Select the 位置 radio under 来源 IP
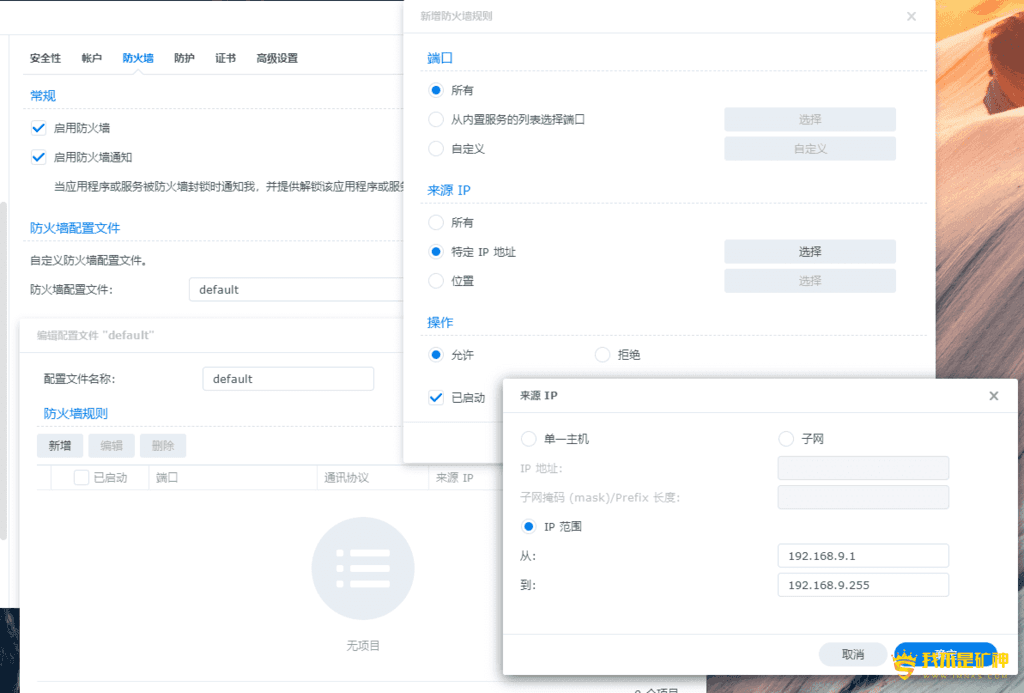 pyautogui.click(x=435, y=281)
